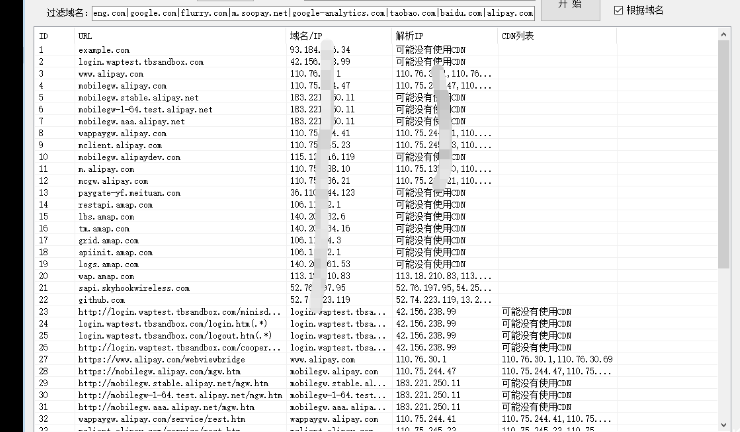Click the 113.18.210.83,113... cell

[x=444, y=276]
